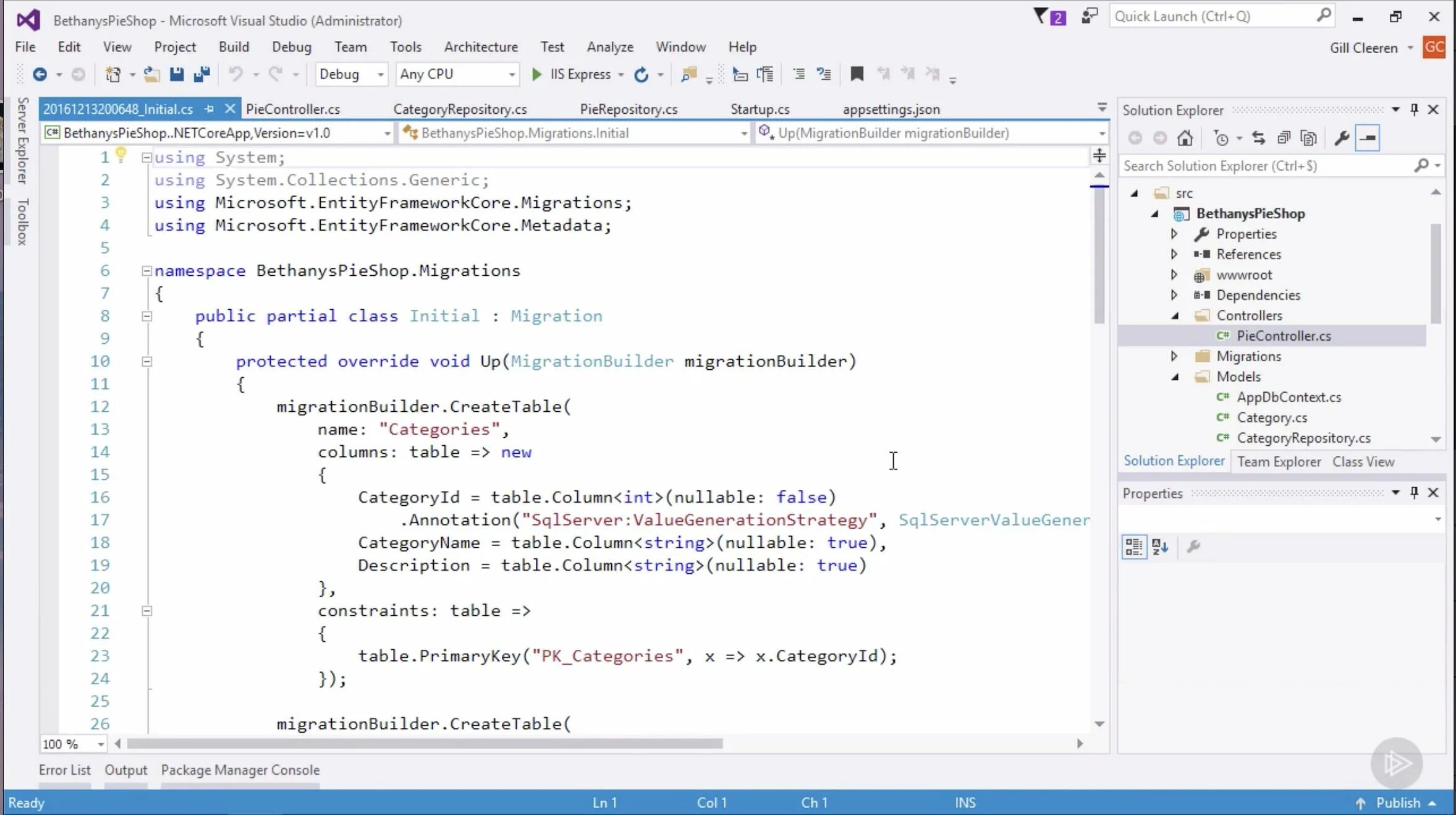Select the Save All icon
Image resolution: width=1456 pixels, height=815 pixels.
tap(200, 73)
